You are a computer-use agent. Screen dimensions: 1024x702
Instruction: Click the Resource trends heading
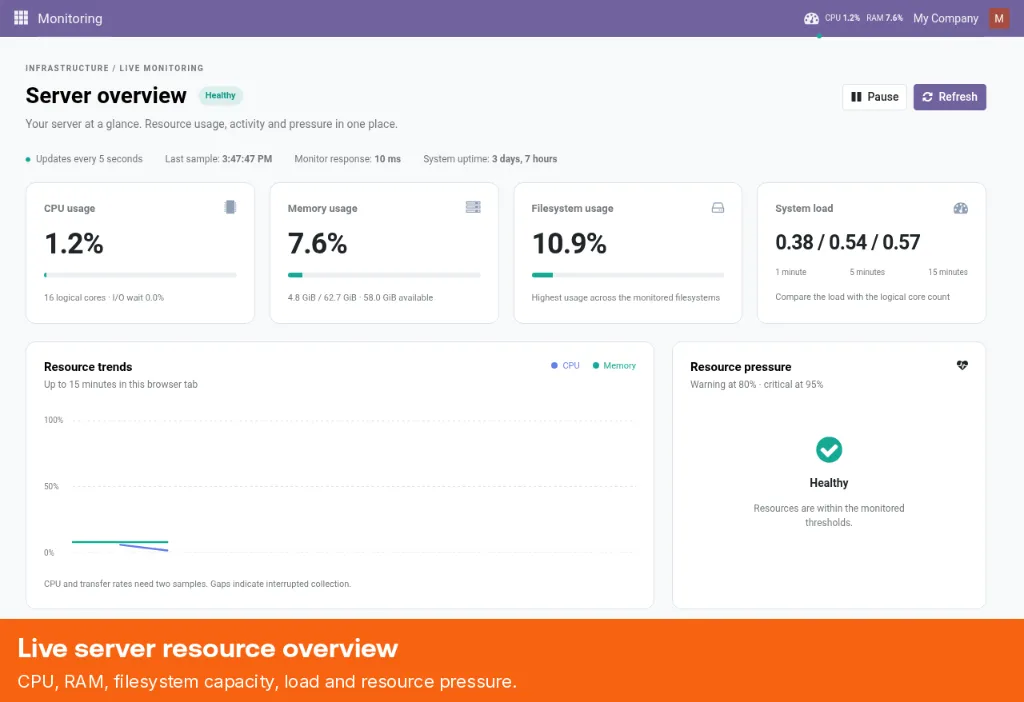(88, 367)
